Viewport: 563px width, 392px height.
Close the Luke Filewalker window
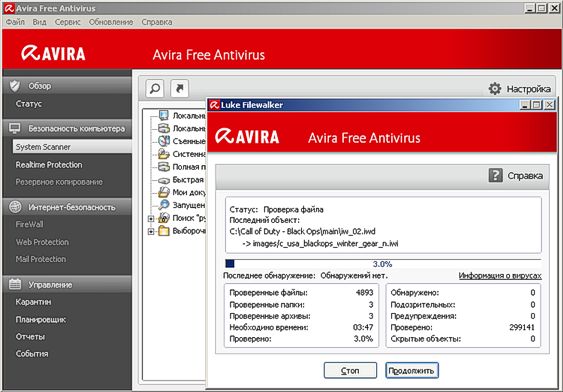pyautogui.click(x=549, y=105)
